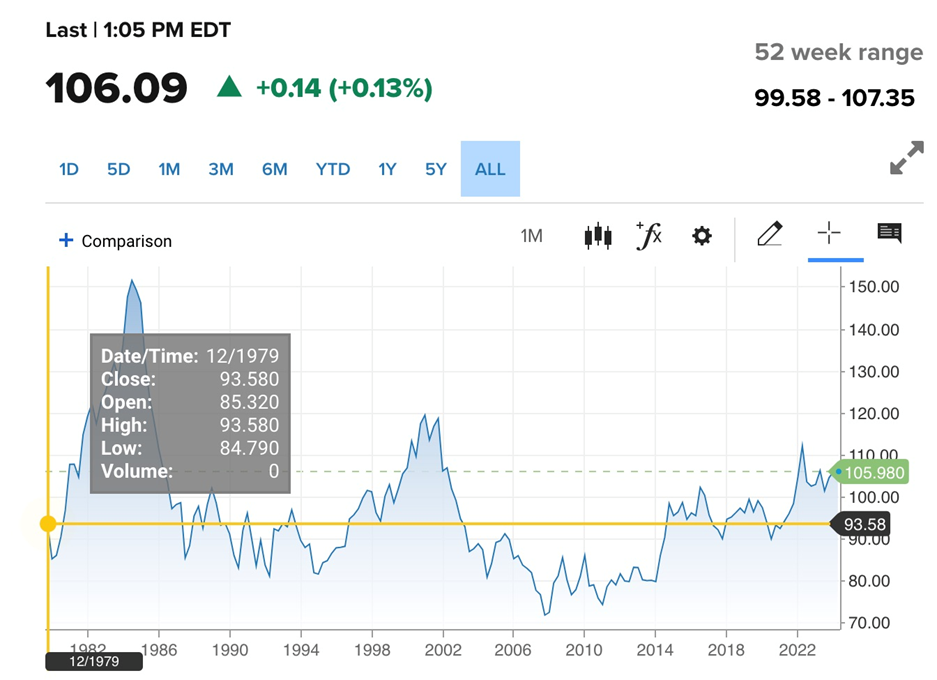Switch to the 6M range

(274, 169)
